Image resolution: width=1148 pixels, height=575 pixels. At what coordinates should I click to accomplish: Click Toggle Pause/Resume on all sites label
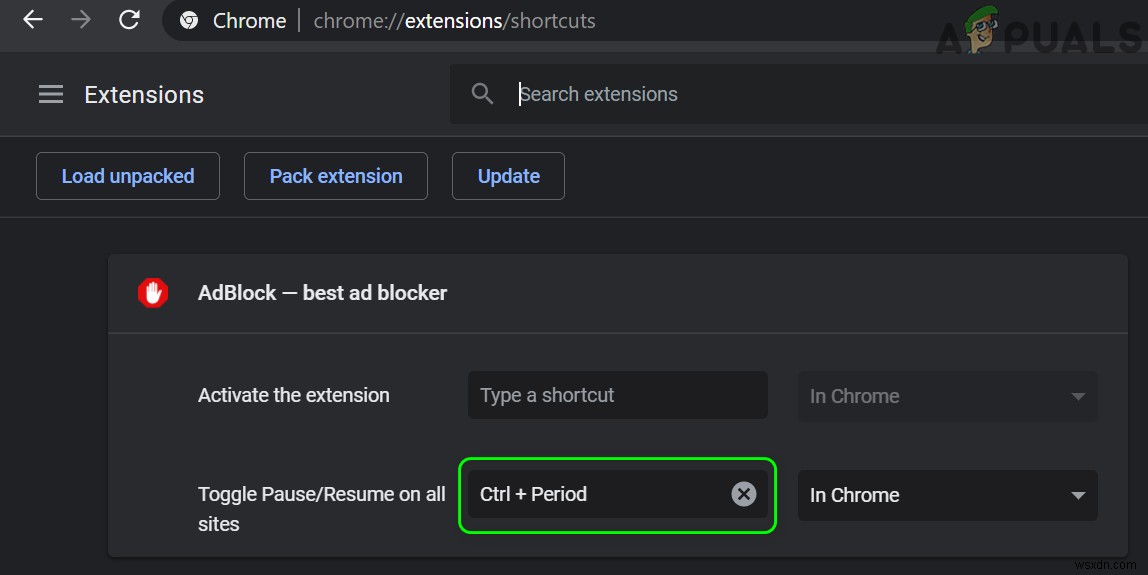pos(321,509)
